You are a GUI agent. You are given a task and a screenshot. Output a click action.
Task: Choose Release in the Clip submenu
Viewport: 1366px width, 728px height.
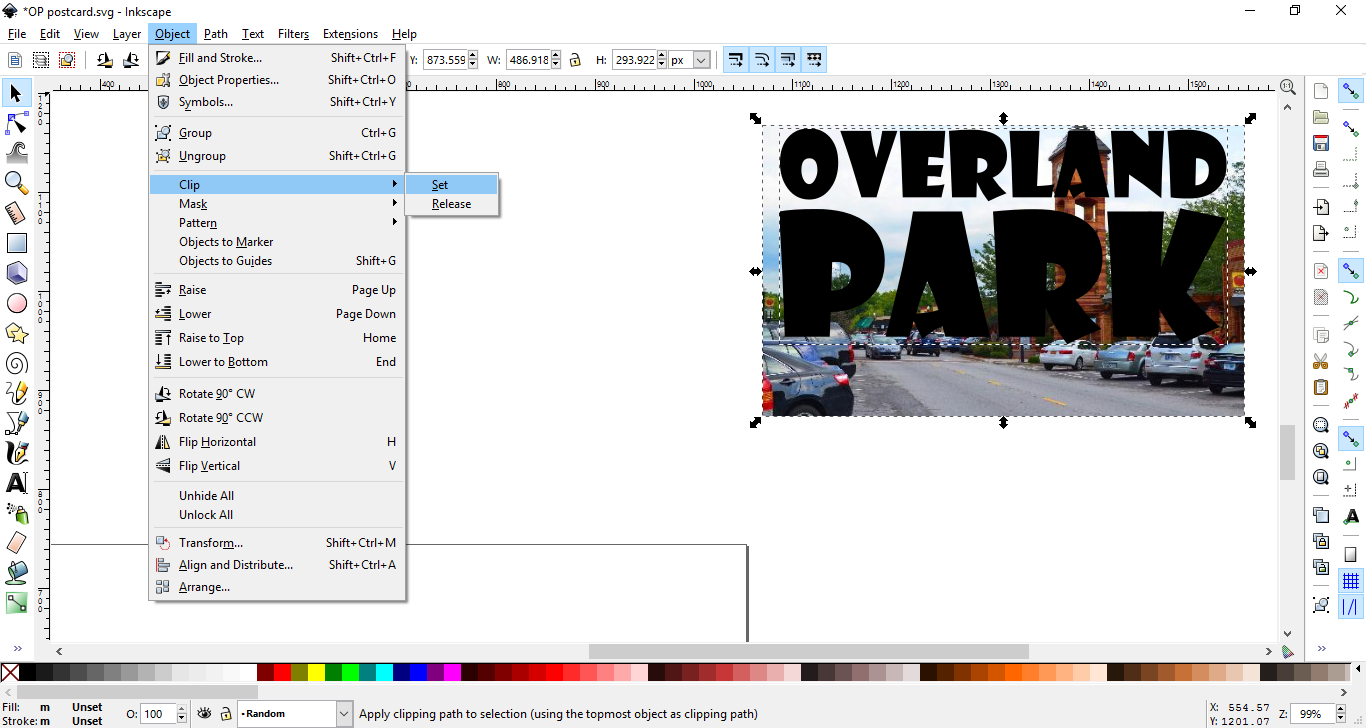click(452, 204)
